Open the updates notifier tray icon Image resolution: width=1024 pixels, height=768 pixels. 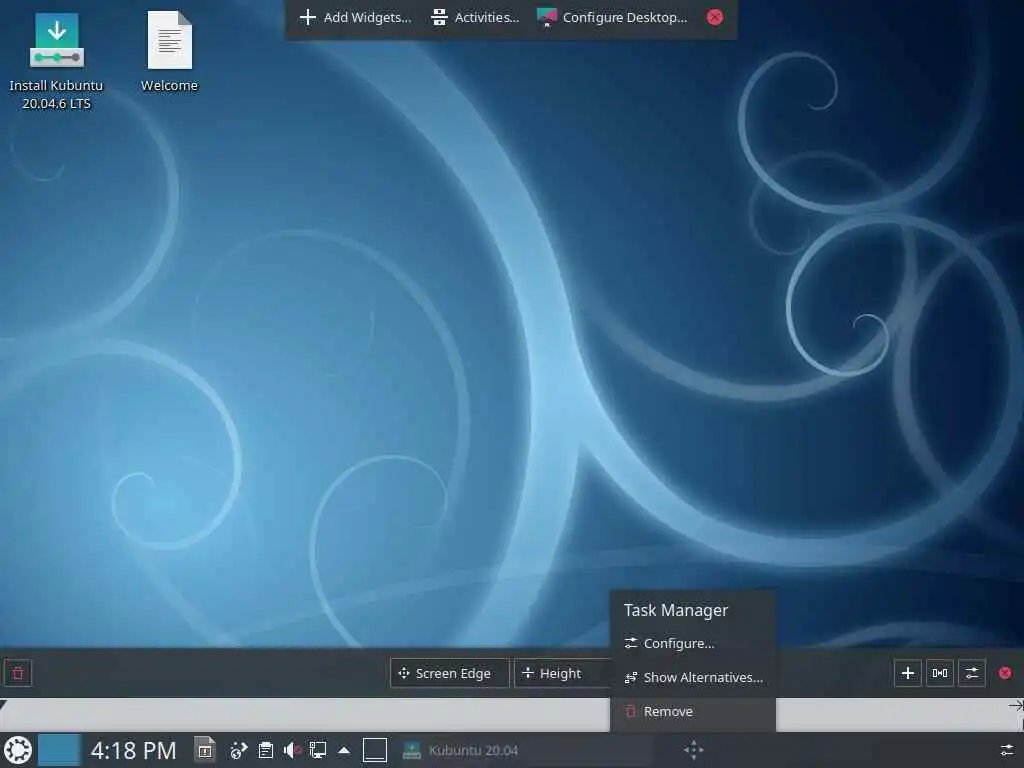point(238,750)
